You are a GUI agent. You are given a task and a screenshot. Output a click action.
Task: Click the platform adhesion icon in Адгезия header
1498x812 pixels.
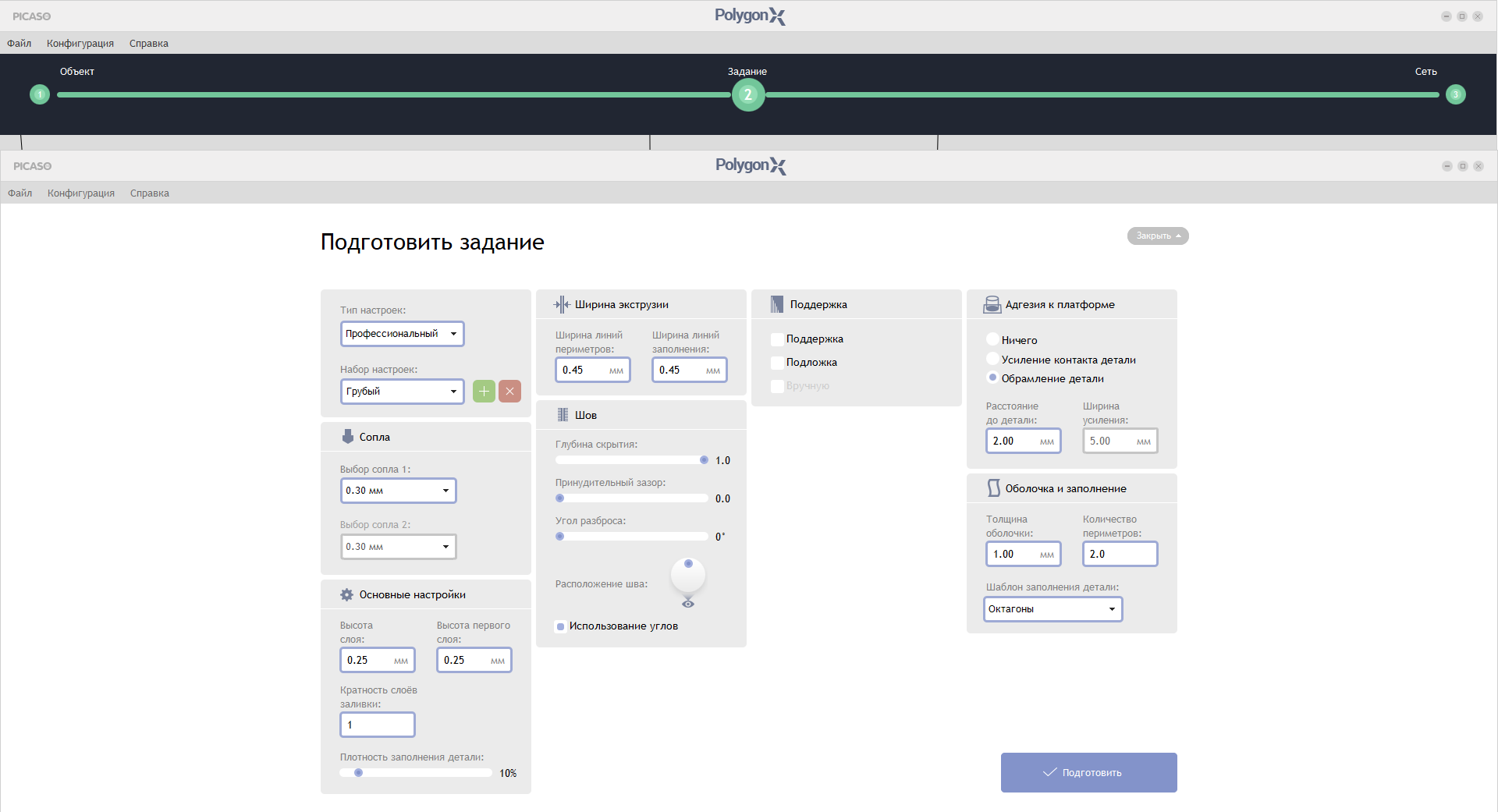tap(992, 304)
